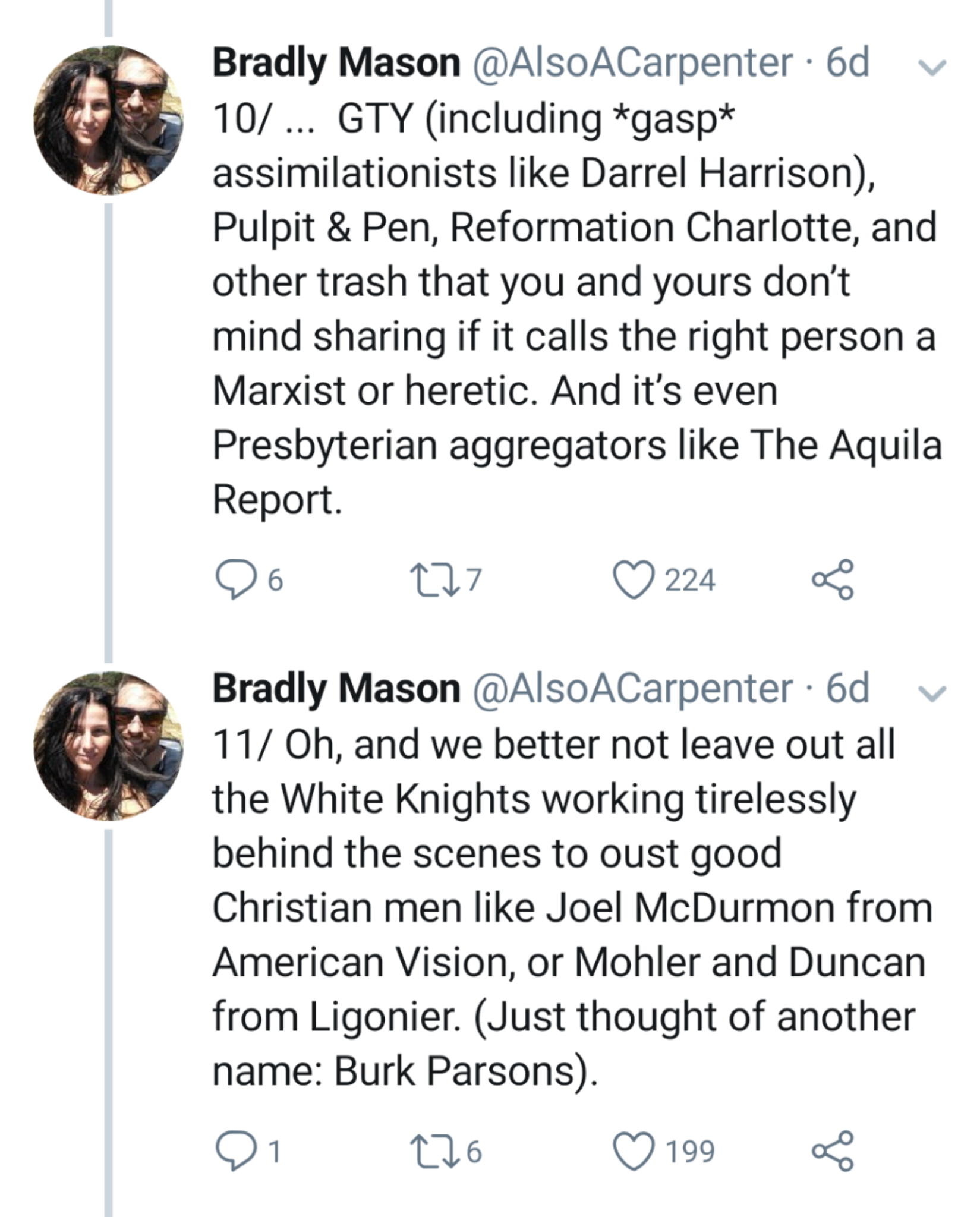The image size is (980, 1217).
Task: Like the tweet mentioning The Aquila Report
Action: pos(635,580)
